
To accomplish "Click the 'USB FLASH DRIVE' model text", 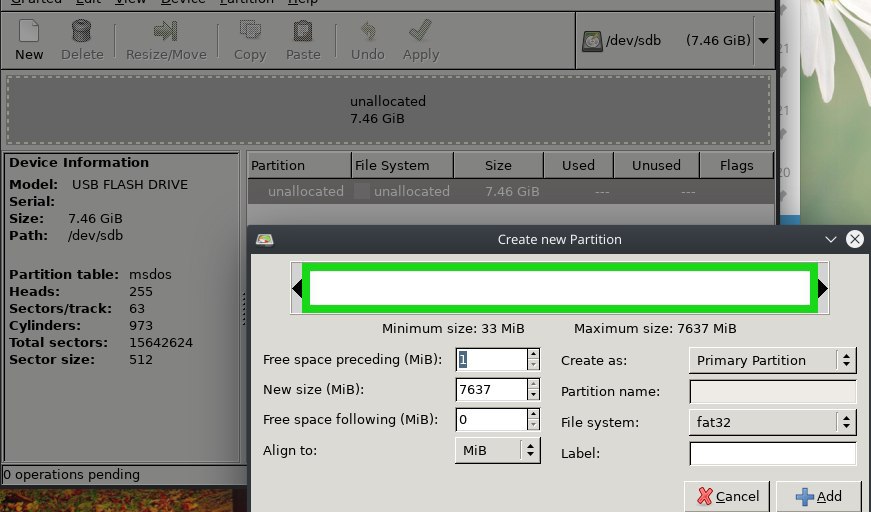I will tap(130, 184).
